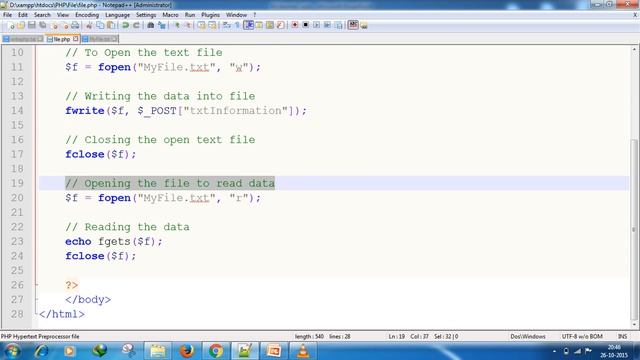The width and height of the screenshot is (640, 360).
Task: Click the Zoom In toolbar icon
Action: [177, 25]
